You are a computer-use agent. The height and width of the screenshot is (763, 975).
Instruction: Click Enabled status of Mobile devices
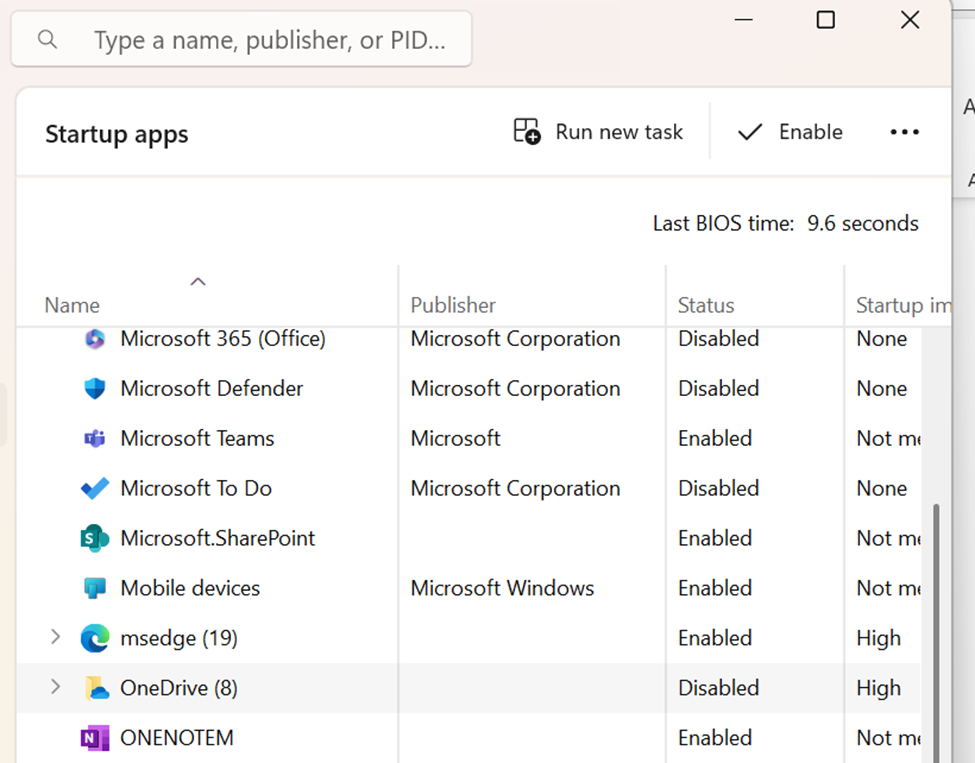715,588
